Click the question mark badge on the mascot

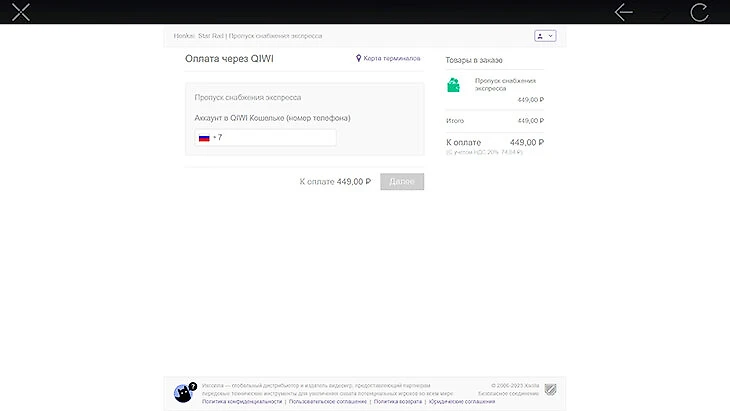pyautogui.click(x=193, y=386)
